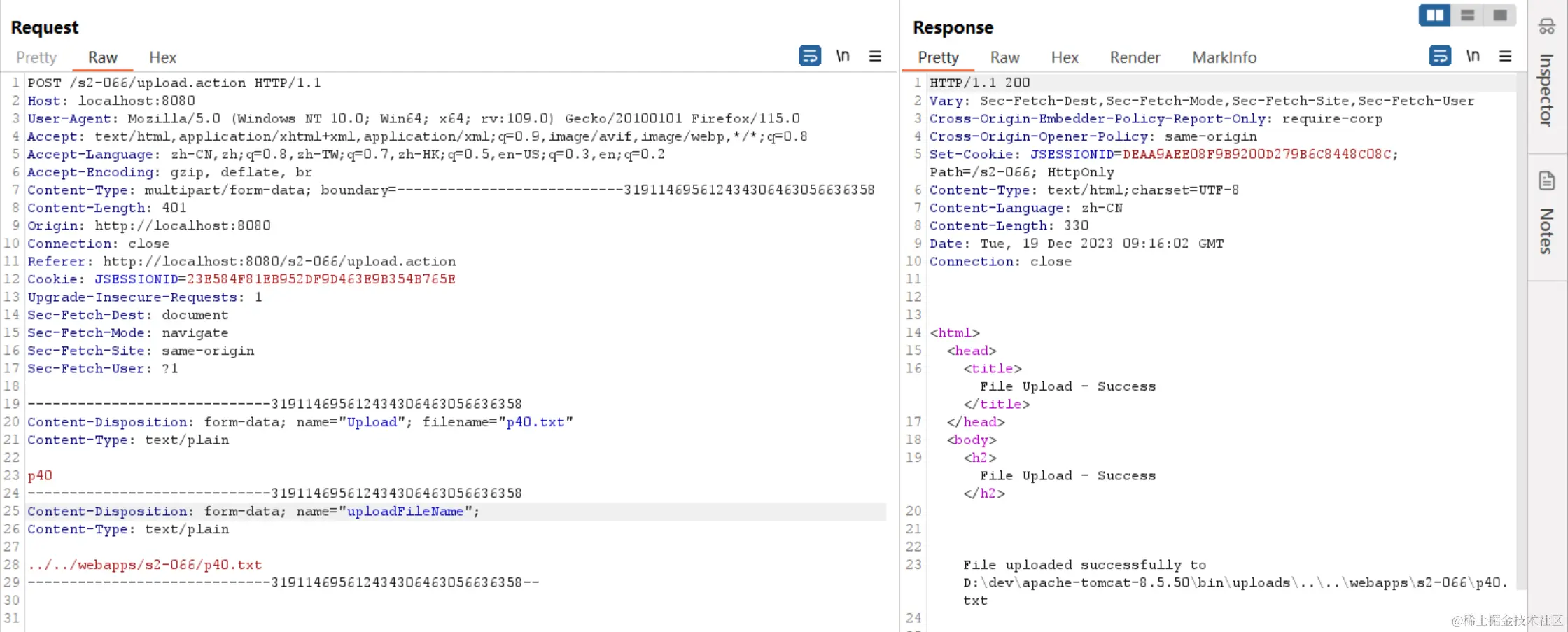1568x632 pixels.
Task: Click the uploadFileName parameter name
Action: tap(405, 512)
